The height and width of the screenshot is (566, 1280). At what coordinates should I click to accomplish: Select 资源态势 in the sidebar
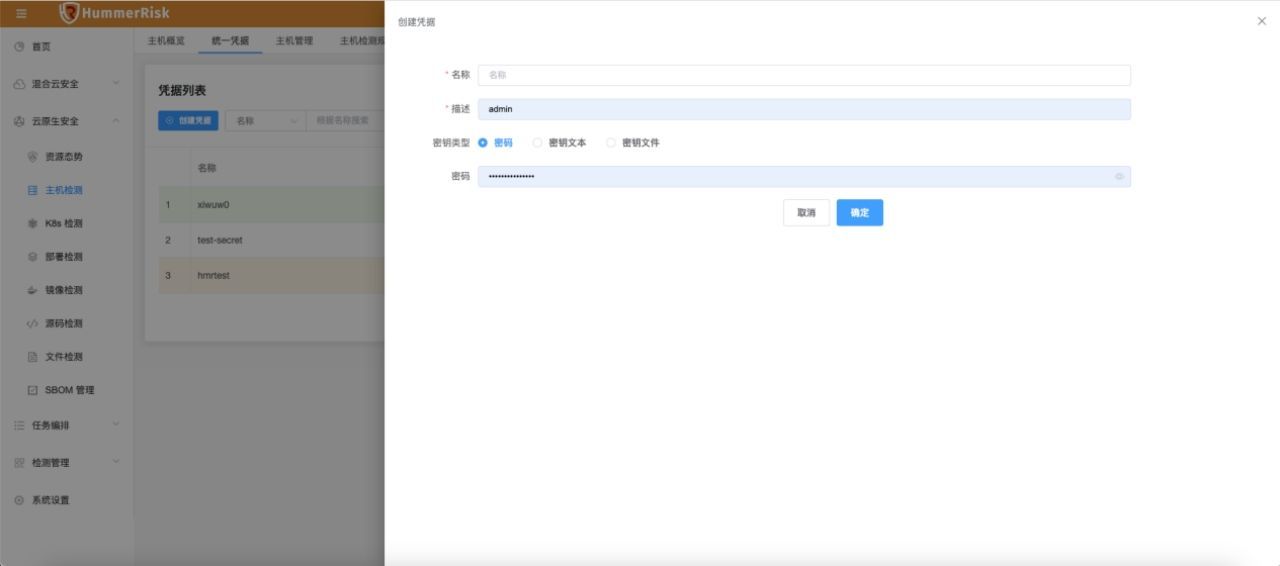(63, 157)
